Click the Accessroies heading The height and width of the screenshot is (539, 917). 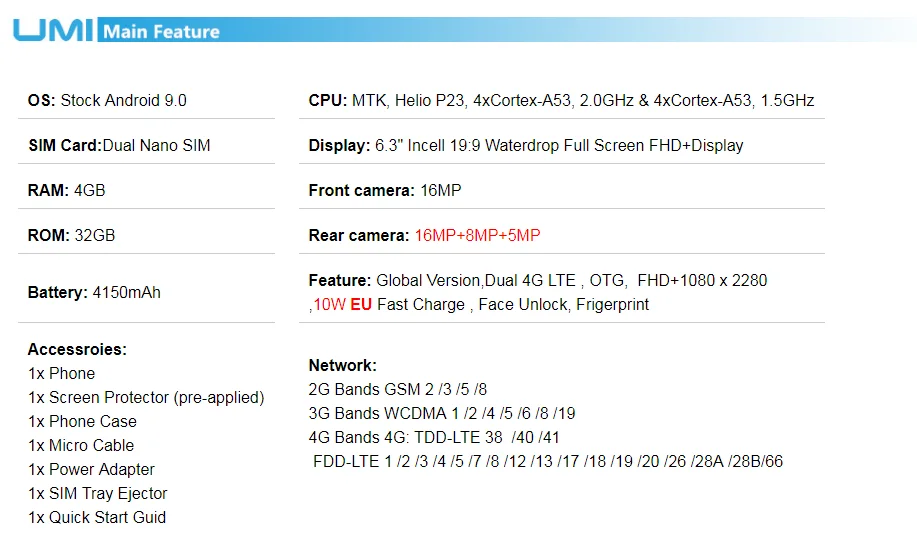[77, 350]
